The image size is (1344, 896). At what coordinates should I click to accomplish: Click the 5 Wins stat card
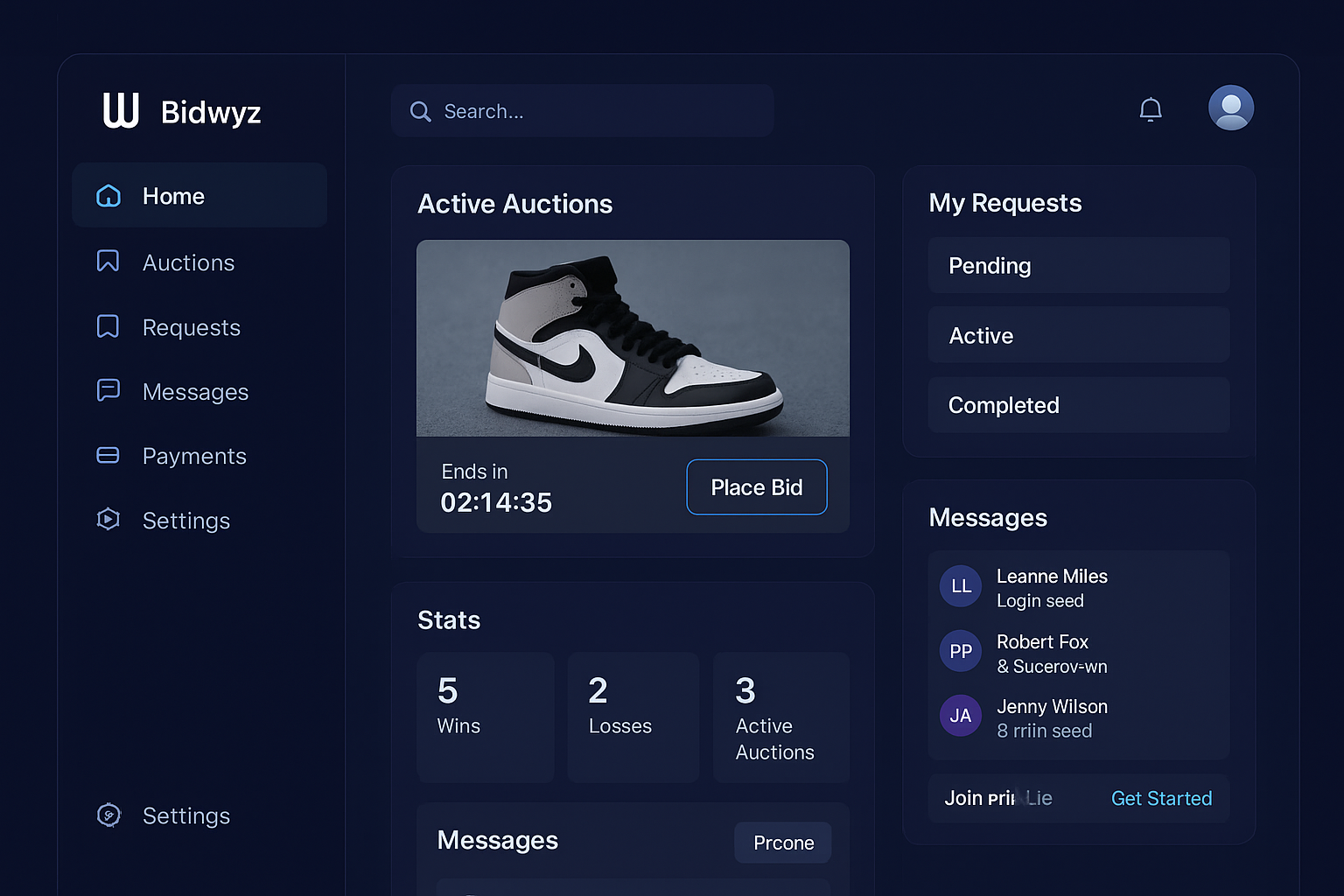point(486,717)
